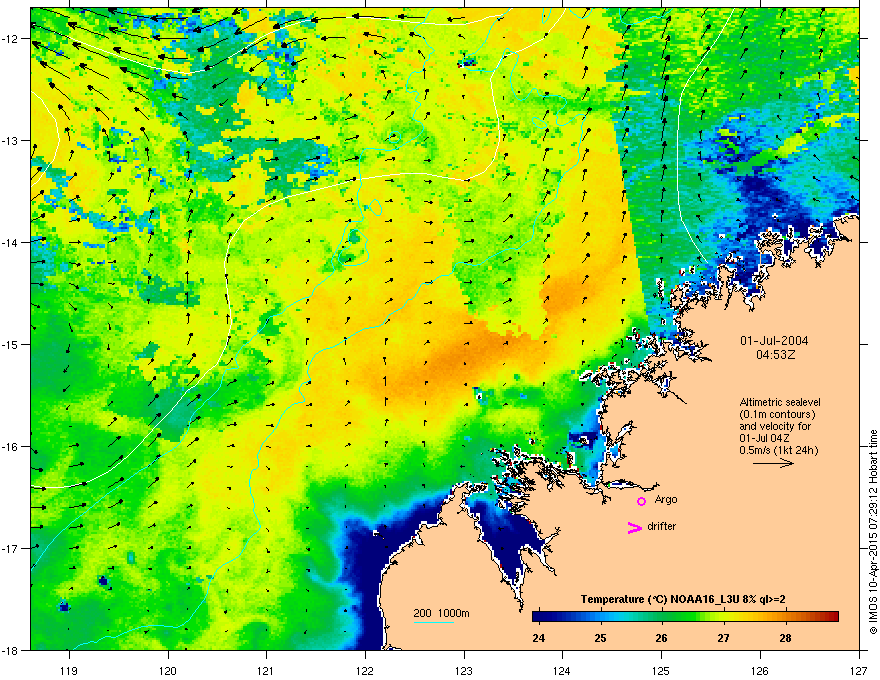
Task: Click longitude axis label 125
Action: [x=661, y=670]
